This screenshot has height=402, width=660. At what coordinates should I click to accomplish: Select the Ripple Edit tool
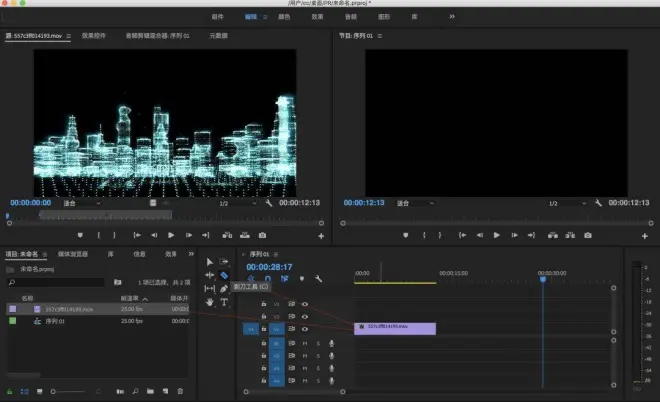(x=210, y=275)
